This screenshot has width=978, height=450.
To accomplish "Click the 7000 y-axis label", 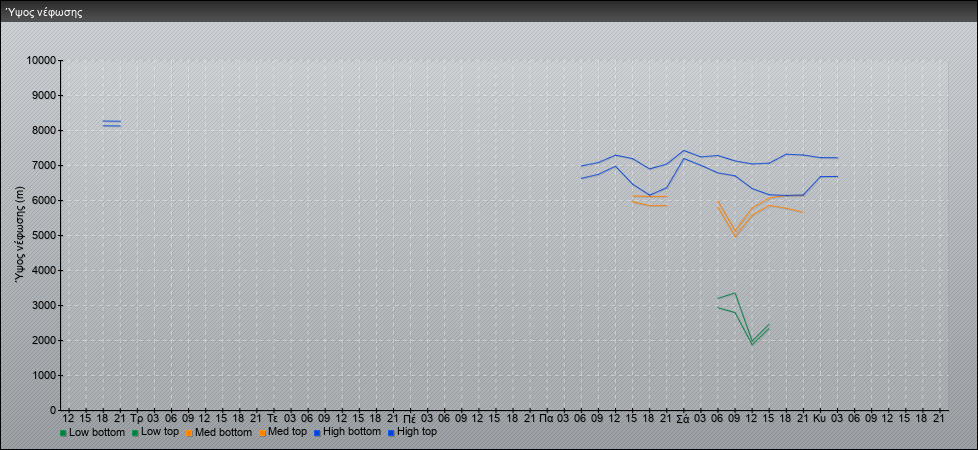I will (44, 165).
